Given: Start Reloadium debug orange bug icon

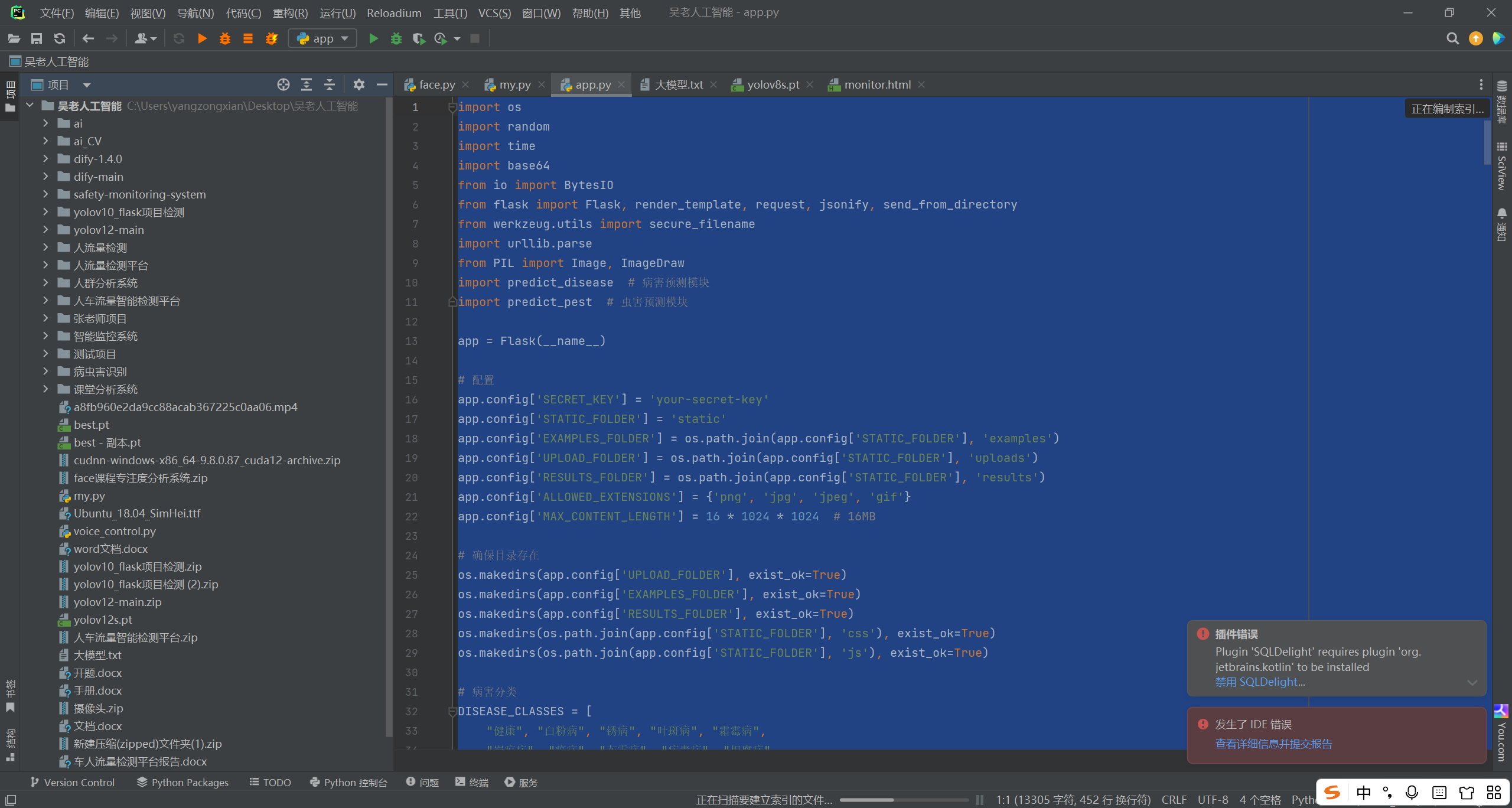Looking at the screenshot, I should point(225,38).
